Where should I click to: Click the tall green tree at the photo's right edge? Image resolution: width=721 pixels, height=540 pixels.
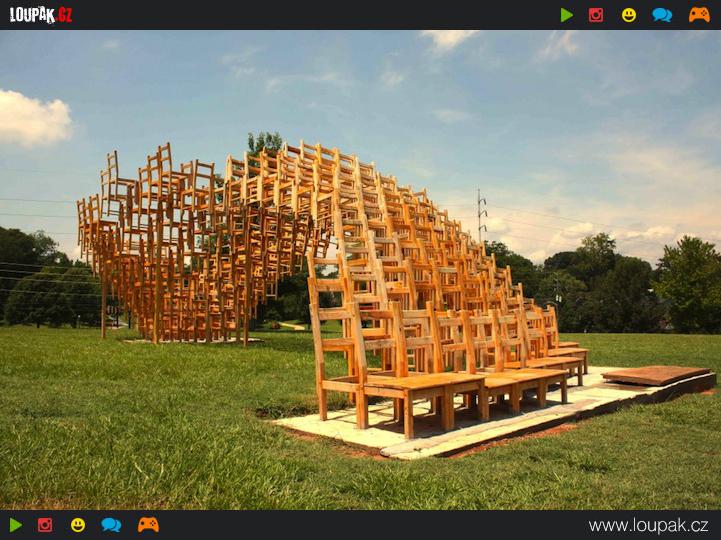(690, 285)
